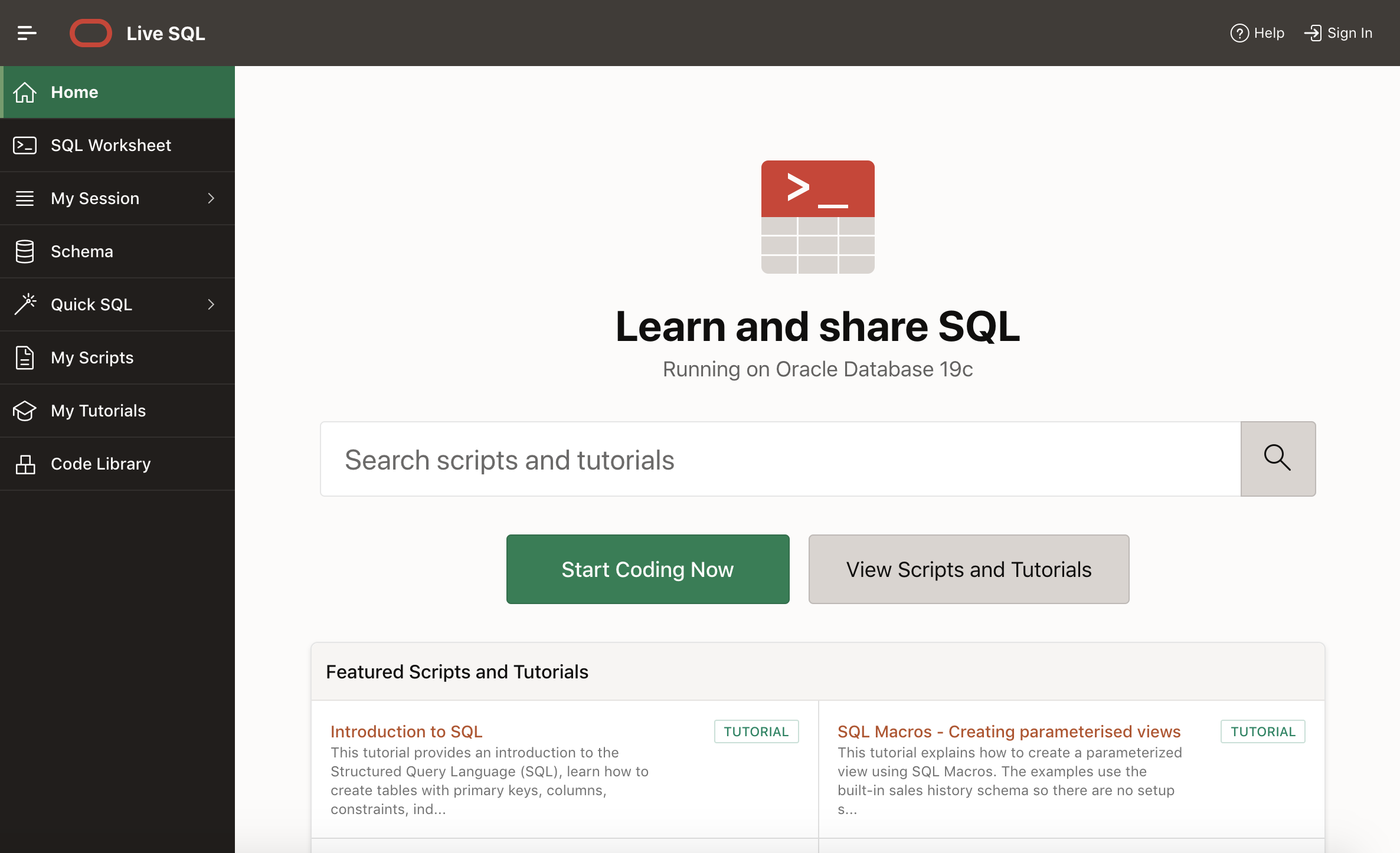Open Schema using the database icon
The height and width of the screenshot is (853, 1400).
(25, 251)
